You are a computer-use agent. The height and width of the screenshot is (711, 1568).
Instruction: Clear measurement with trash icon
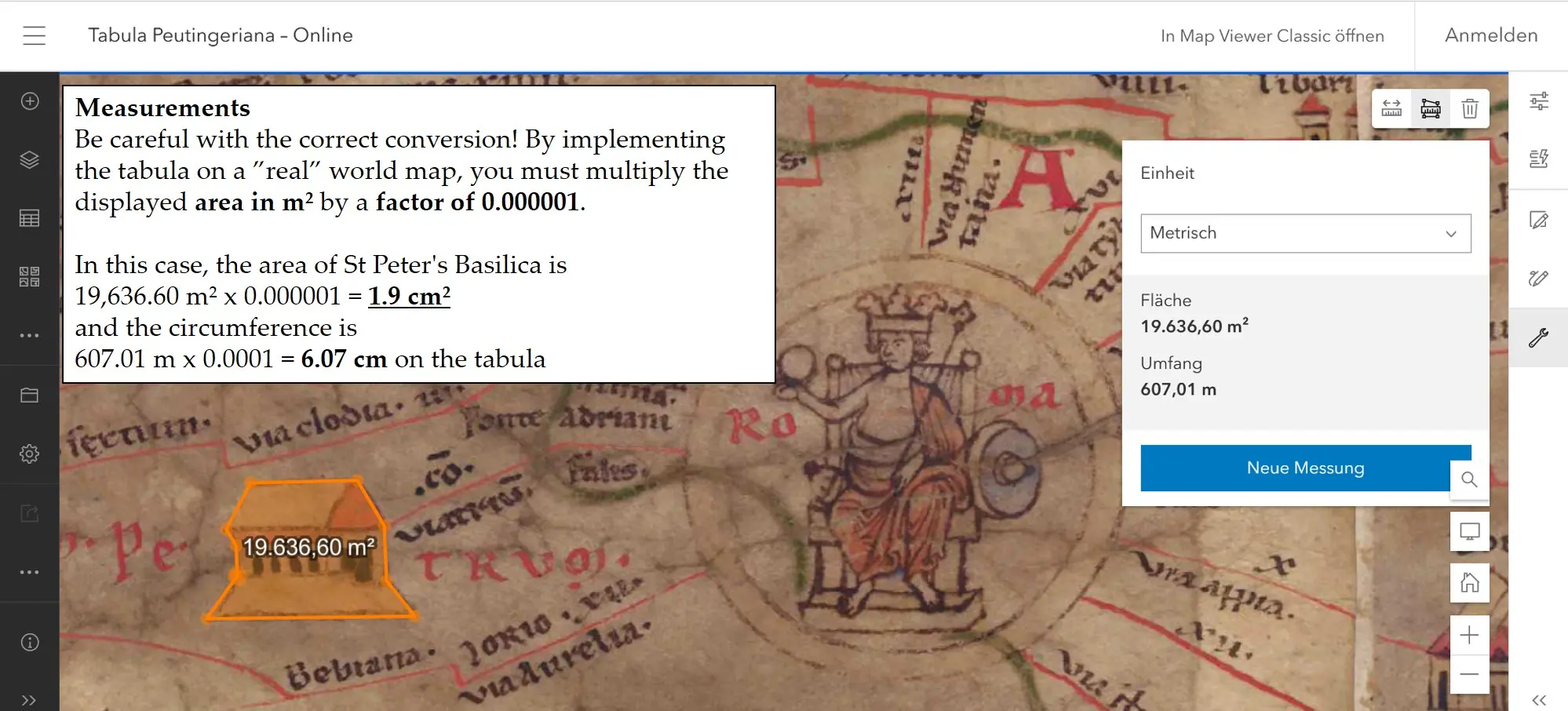click(1470, 108)
